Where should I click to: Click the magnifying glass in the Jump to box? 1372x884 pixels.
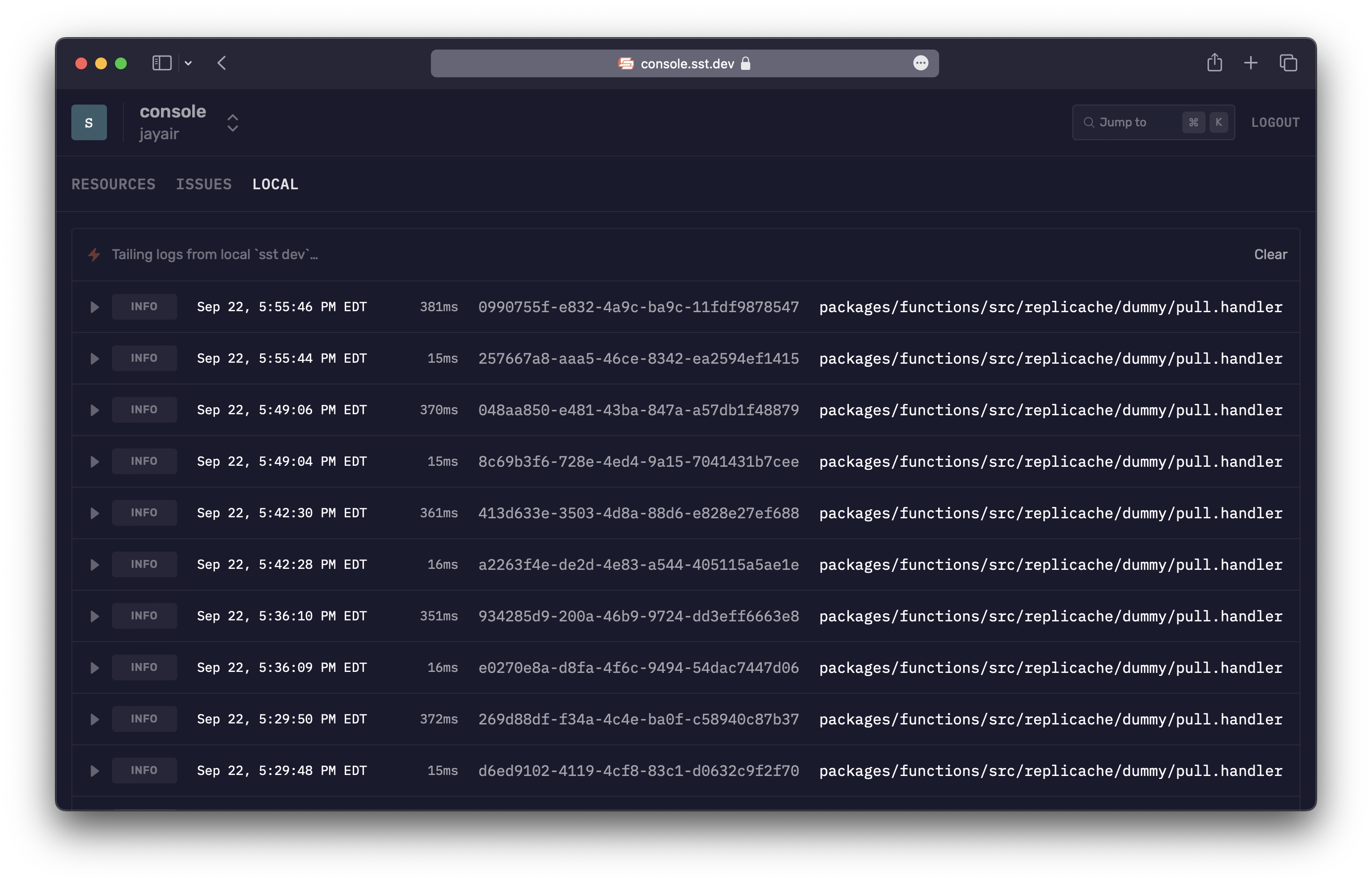[x=1089, y=122]
